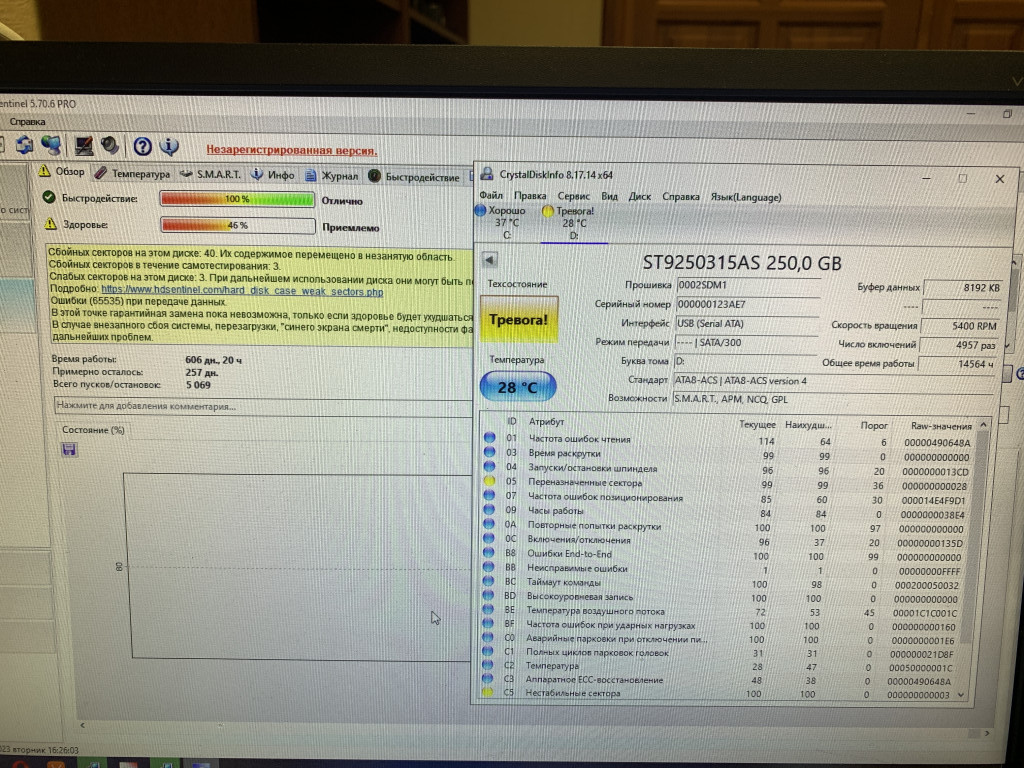
Task: Click the Здоровье 46 % progress bar
Action: (x=238, y=225)
